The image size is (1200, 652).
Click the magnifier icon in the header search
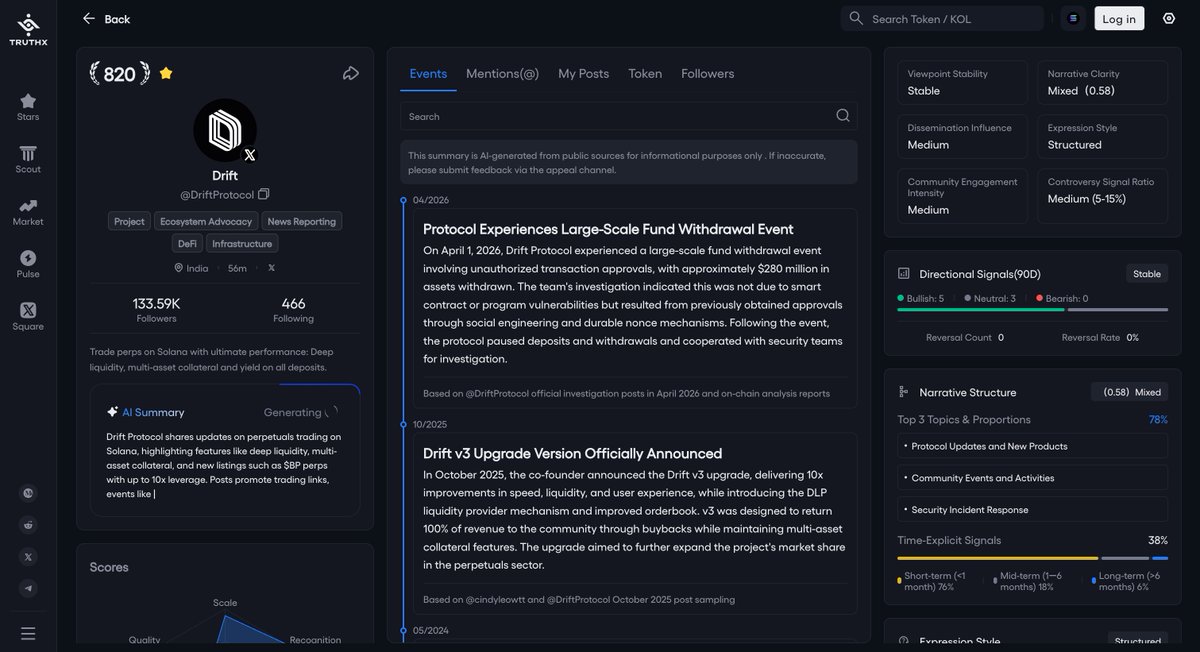click(x=856, y=18)
